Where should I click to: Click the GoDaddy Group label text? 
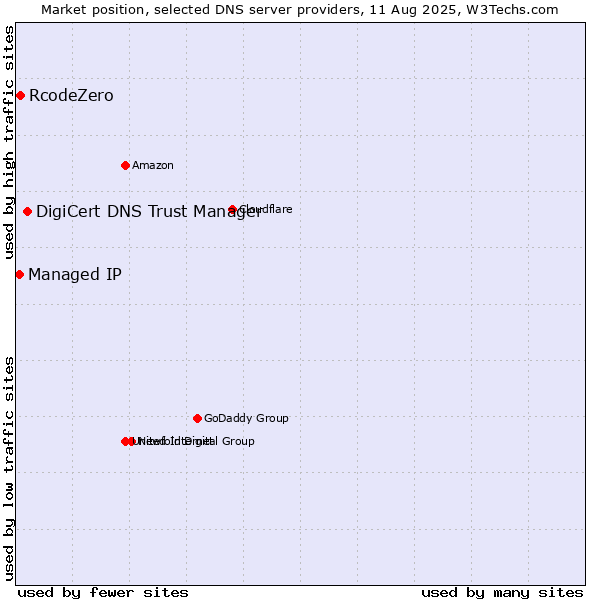point(246,418)
